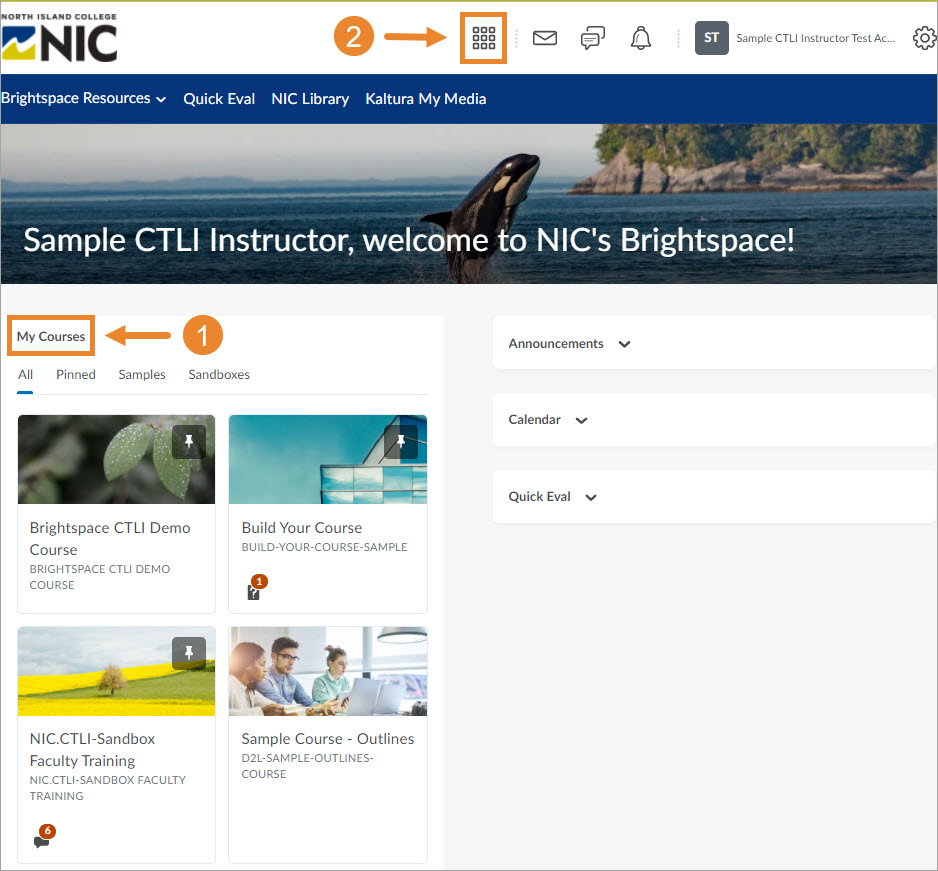Unpin the Brightspace CTLI Demo Course

click(x=189, y=442)
